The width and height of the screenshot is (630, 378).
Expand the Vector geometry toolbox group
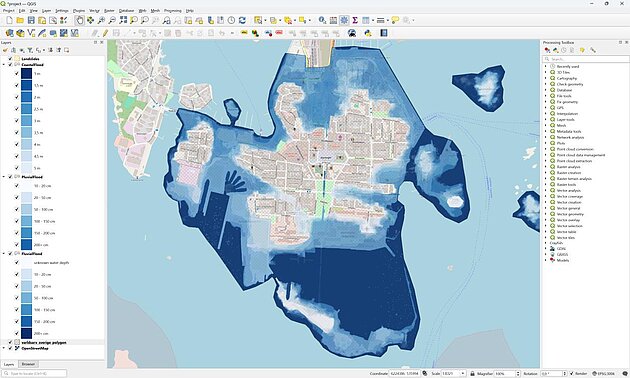546,214
